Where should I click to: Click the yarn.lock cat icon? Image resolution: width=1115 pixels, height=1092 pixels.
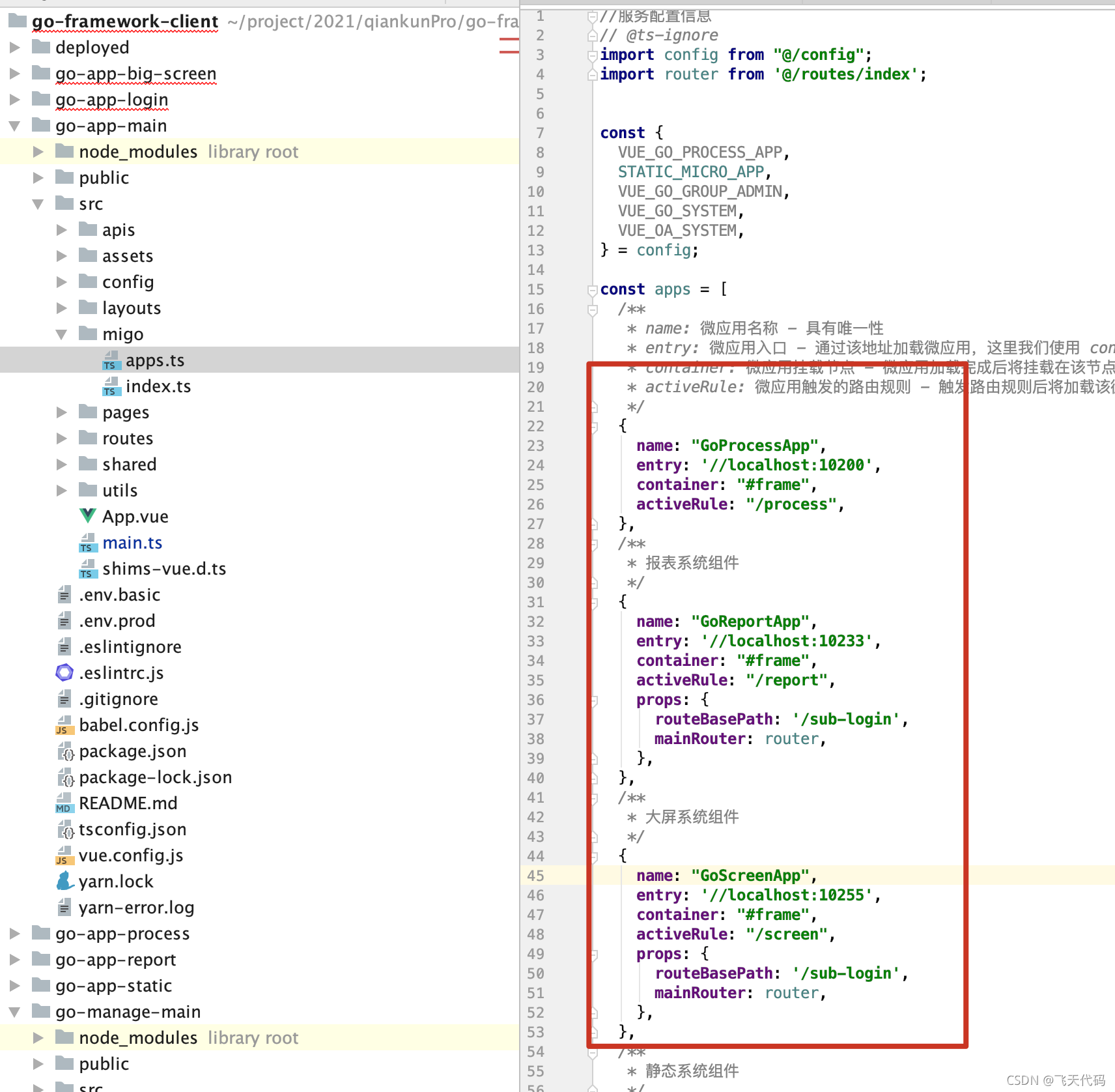64,881
